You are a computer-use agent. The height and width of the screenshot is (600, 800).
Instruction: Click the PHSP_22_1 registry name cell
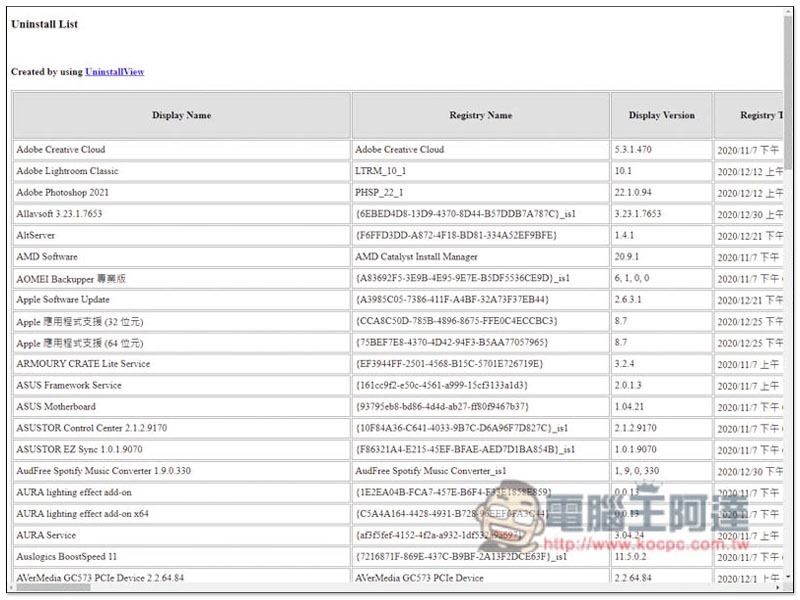(481, 192)
